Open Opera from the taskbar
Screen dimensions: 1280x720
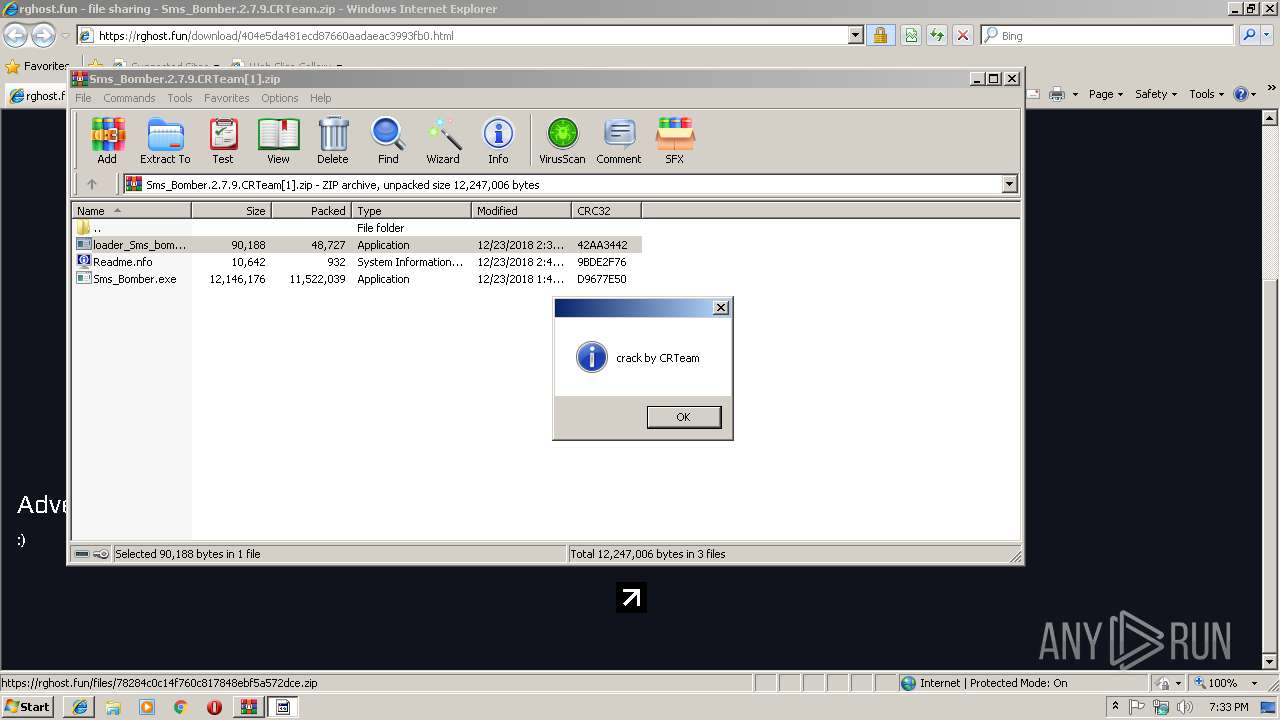coord(214,707)
